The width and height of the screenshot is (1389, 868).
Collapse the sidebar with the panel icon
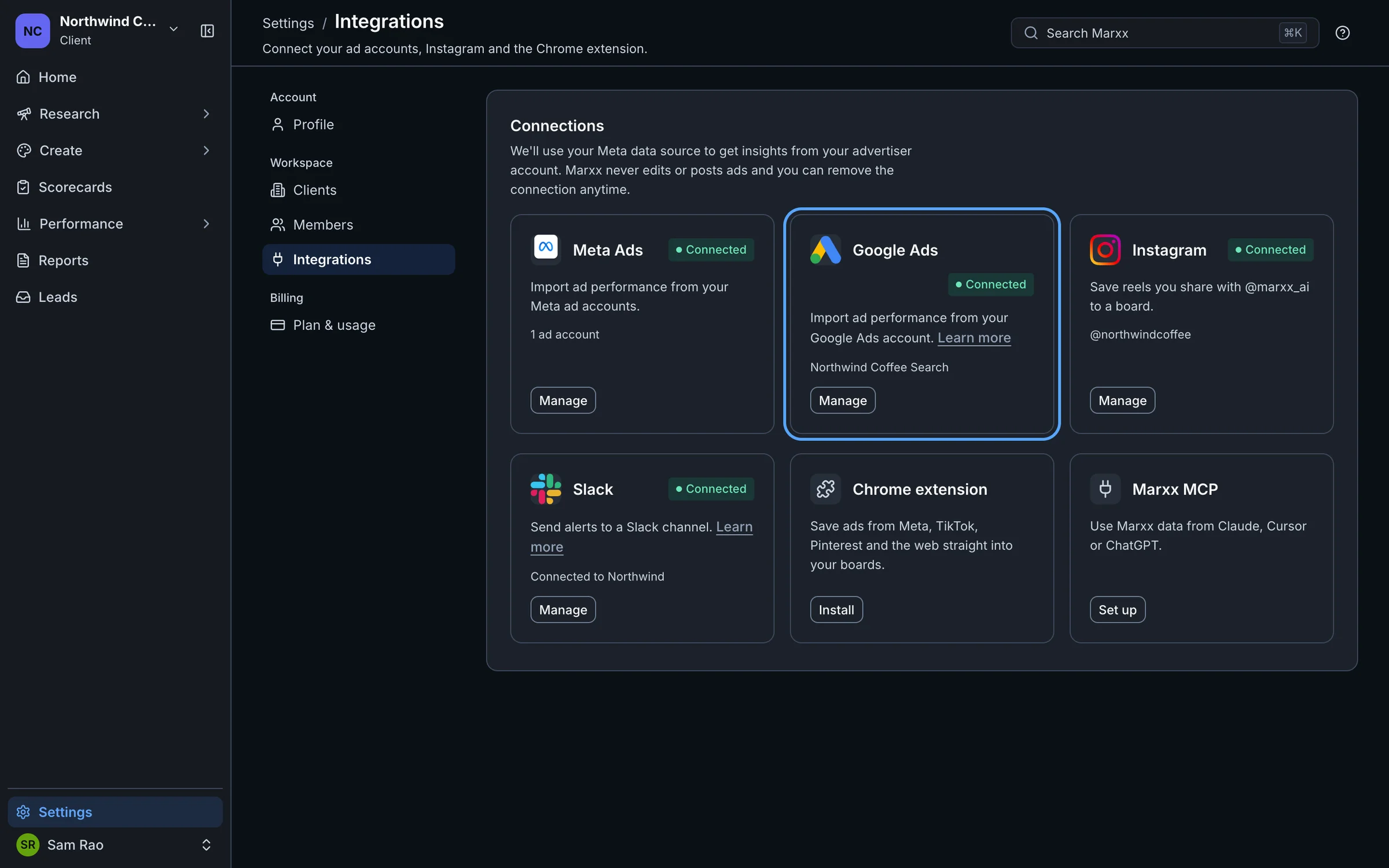[x=207, y=31]
